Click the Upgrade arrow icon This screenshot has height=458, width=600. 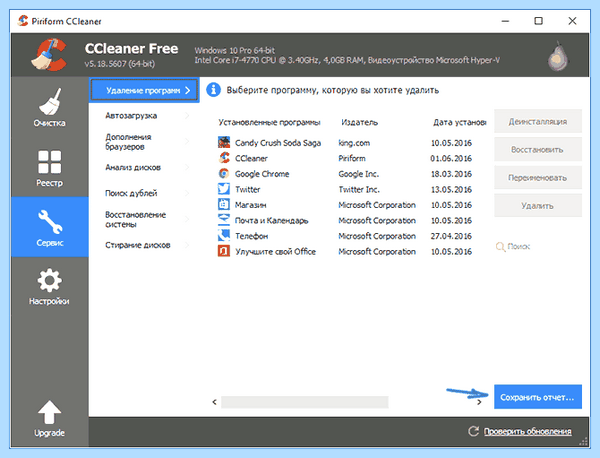pos(49,412)
